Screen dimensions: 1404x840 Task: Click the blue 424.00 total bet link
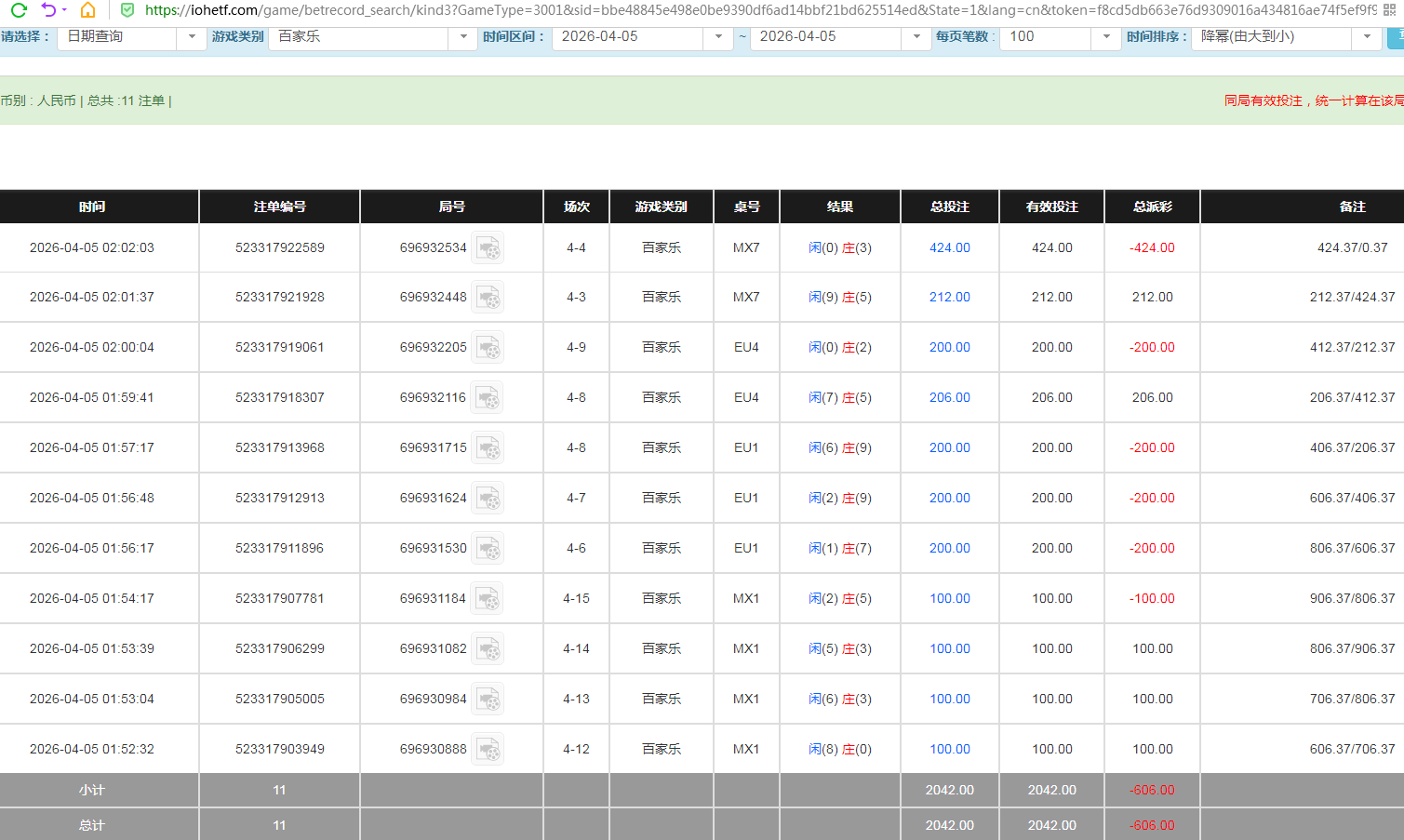click(x=949, y=248)
